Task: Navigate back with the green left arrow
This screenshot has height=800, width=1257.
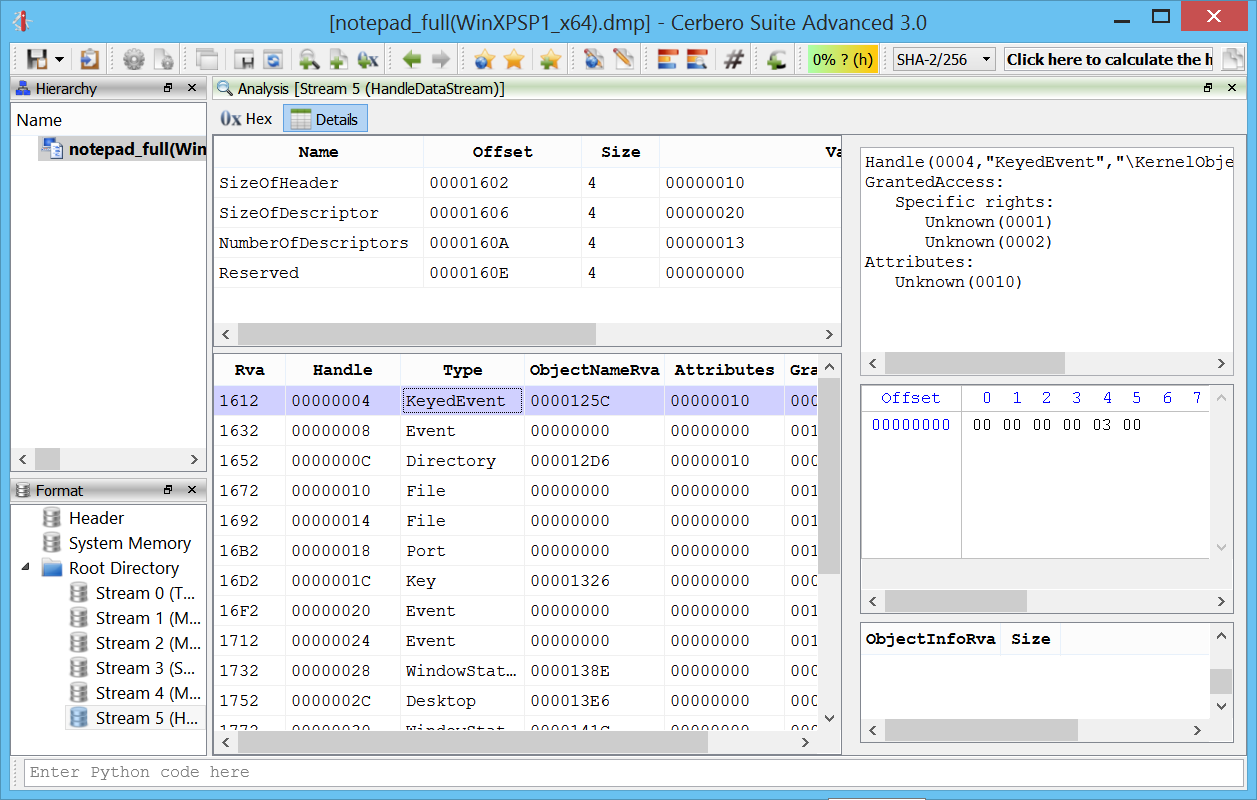Action: 411,59
